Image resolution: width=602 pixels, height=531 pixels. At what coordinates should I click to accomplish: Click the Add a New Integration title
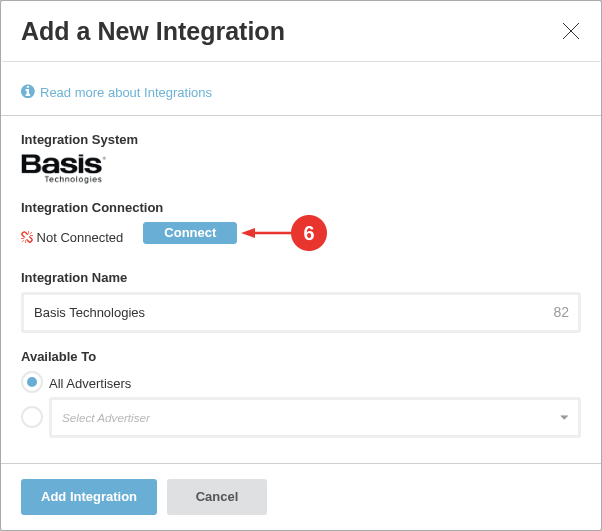pyautogui.click(x=153, y=31)
